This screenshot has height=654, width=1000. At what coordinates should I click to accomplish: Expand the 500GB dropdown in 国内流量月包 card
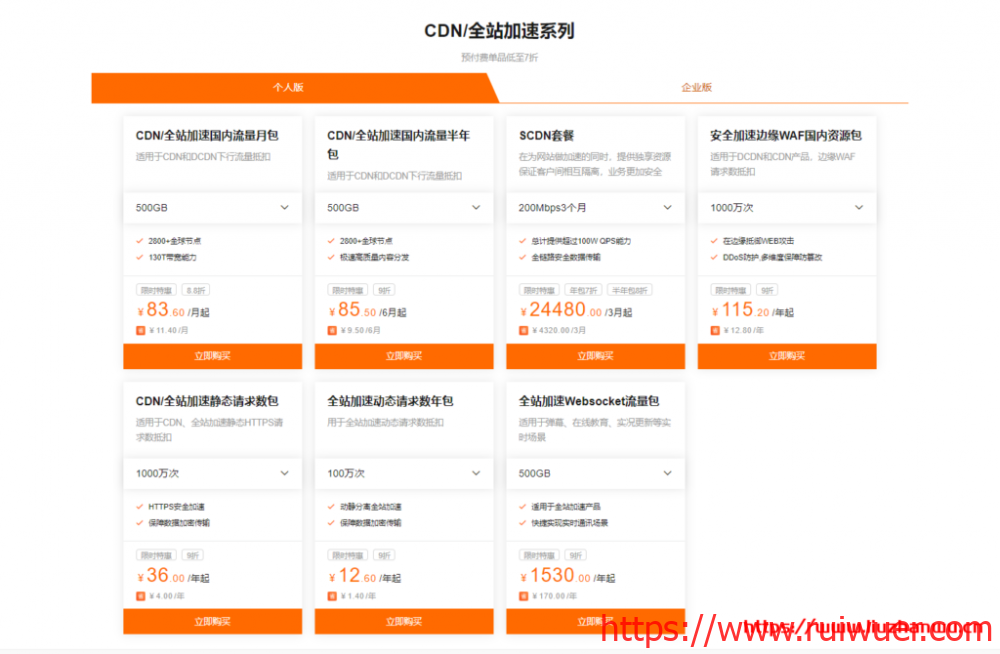212,208
